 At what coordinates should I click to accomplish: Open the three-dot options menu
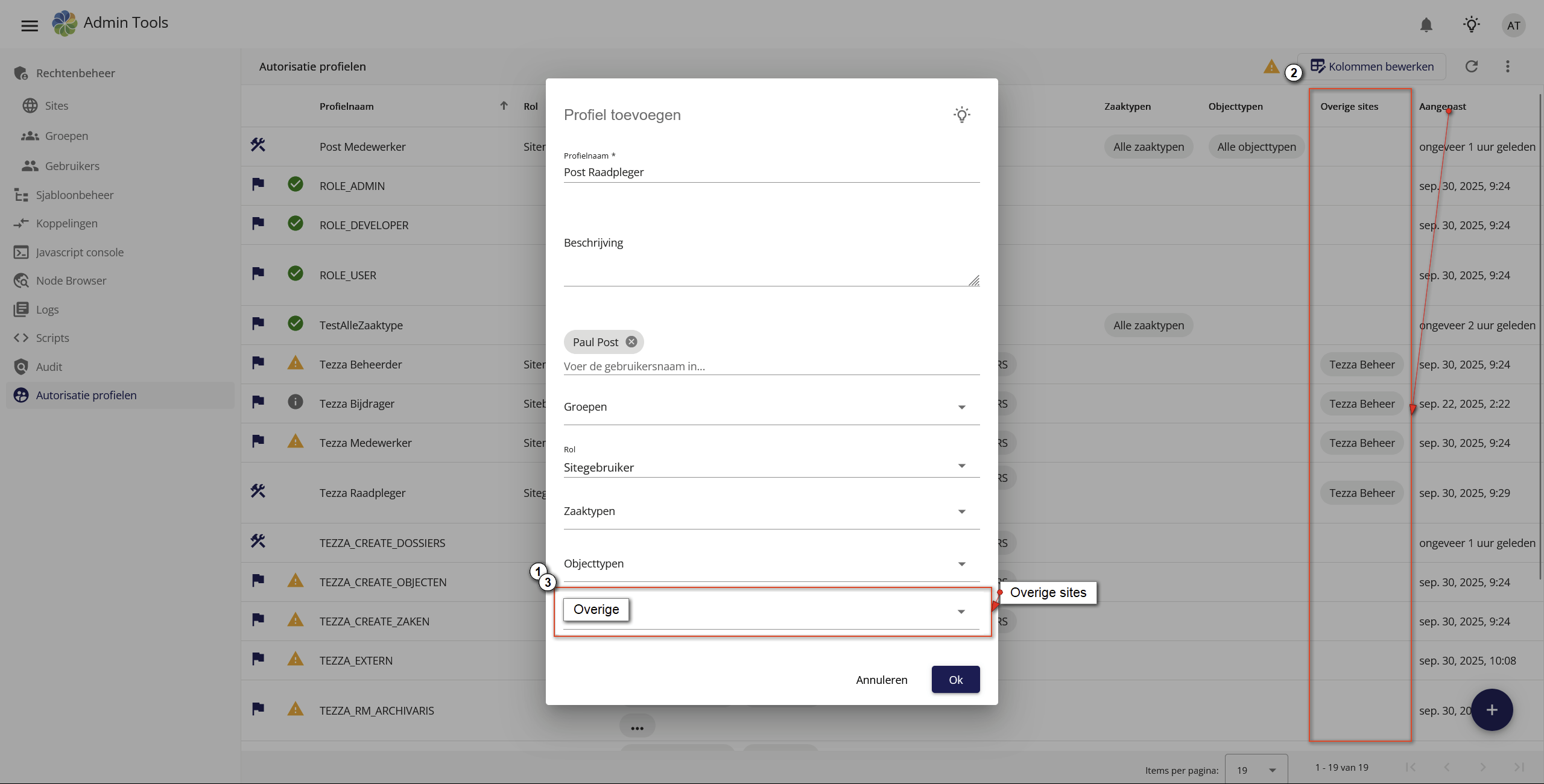[x=1508, y=66]
